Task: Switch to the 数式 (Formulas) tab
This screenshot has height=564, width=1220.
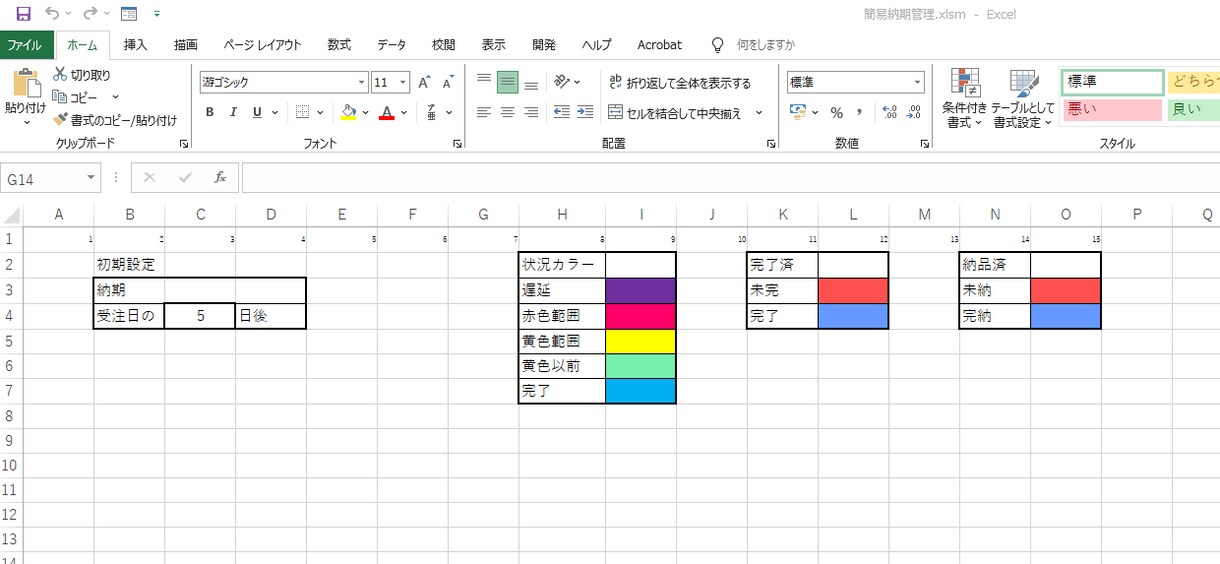Action: coord(339,45)
